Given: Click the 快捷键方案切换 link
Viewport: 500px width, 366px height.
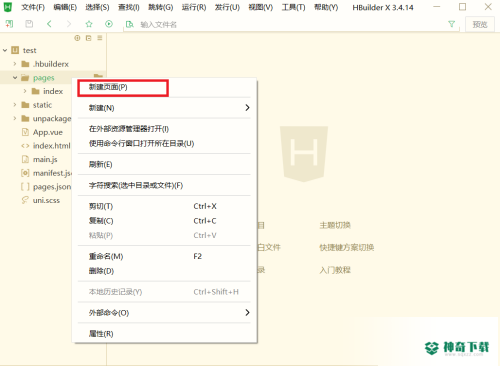Looking at the screenshot, I should [347, 247].
